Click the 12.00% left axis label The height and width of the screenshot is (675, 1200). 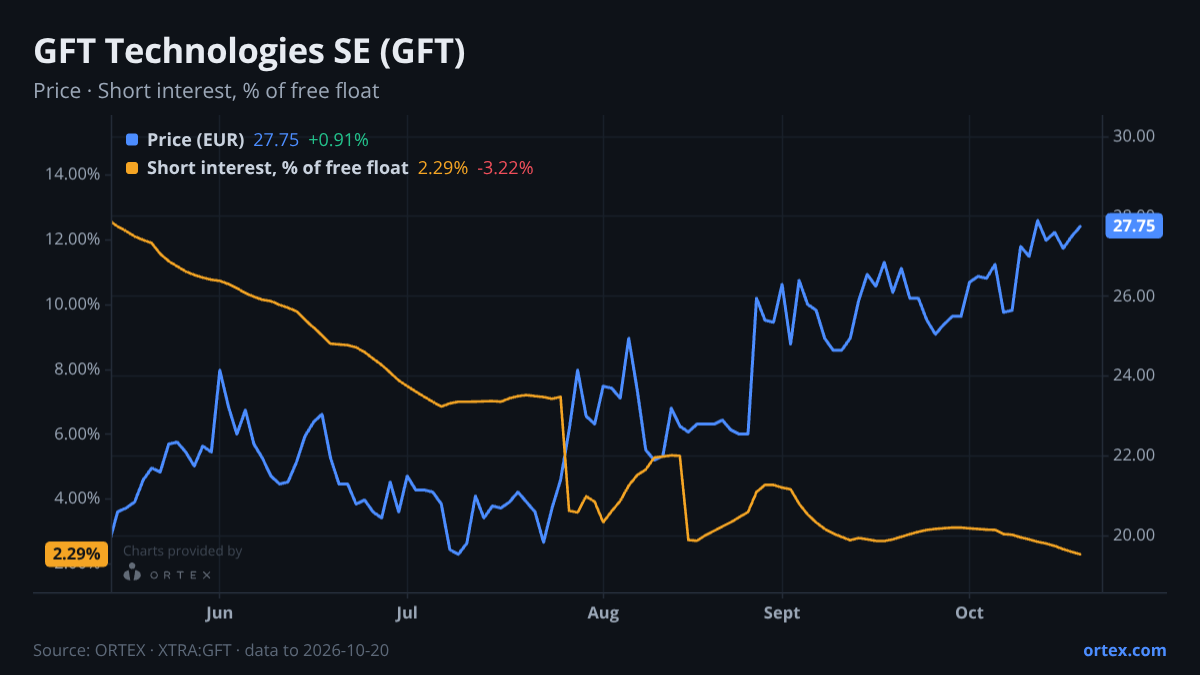(x=73, y=239)
